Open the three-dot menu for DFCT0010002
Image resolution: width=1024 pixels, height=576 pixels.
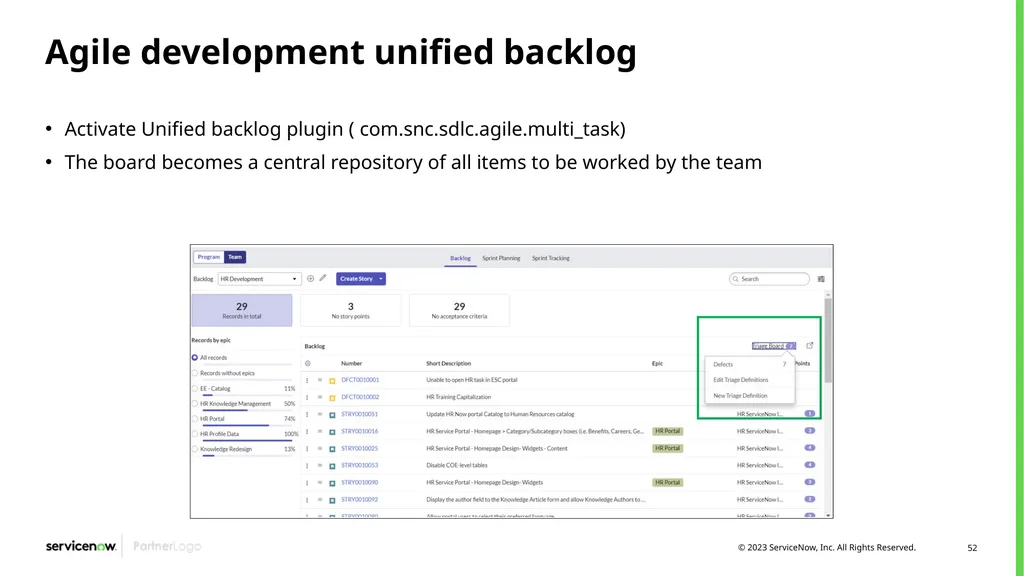[307, 397]
